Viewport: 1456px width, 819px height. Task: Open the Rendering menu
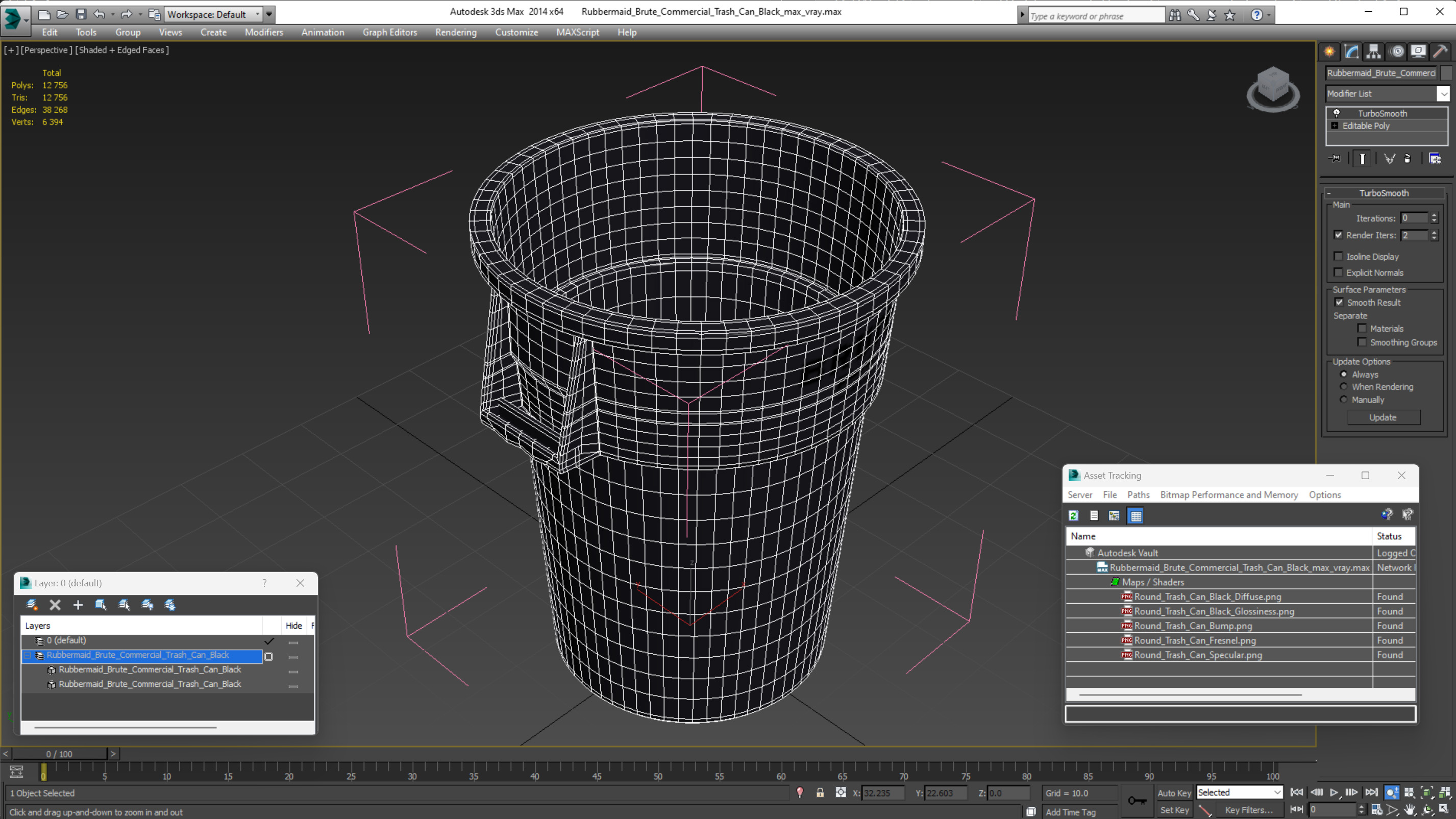tap(456, 32)
